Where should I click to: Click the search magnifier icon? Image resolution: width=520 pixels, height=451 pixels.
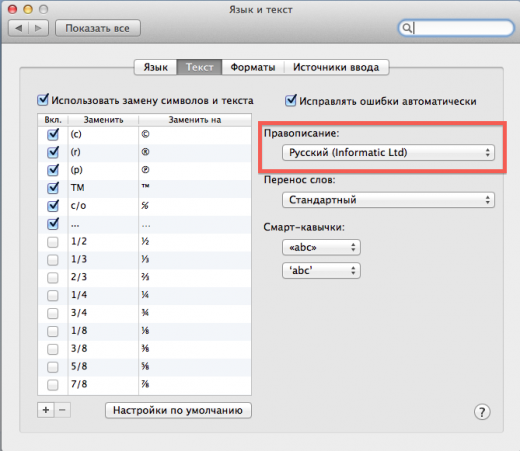coord(407,28)
